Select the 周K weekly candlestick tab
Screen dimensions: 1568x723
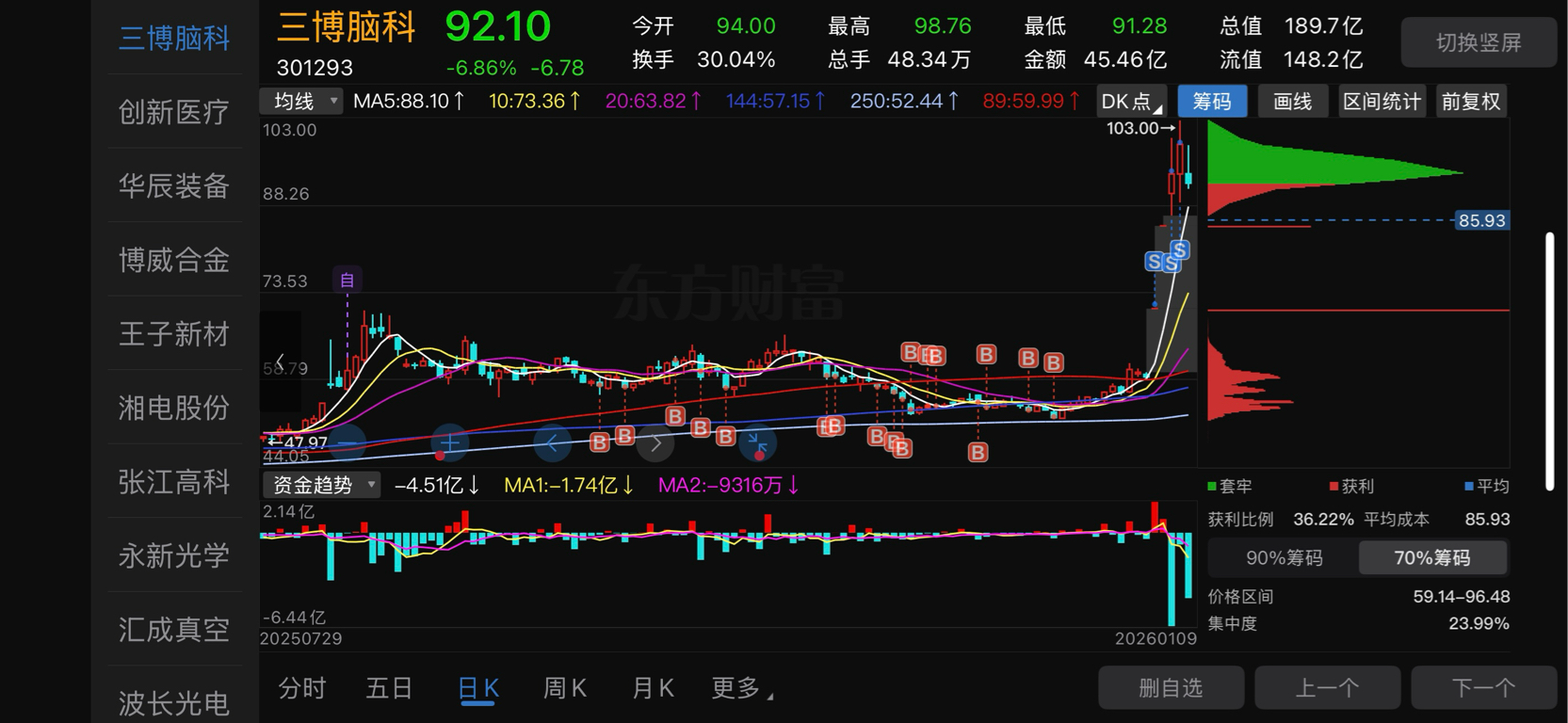[x=565, y=688]
